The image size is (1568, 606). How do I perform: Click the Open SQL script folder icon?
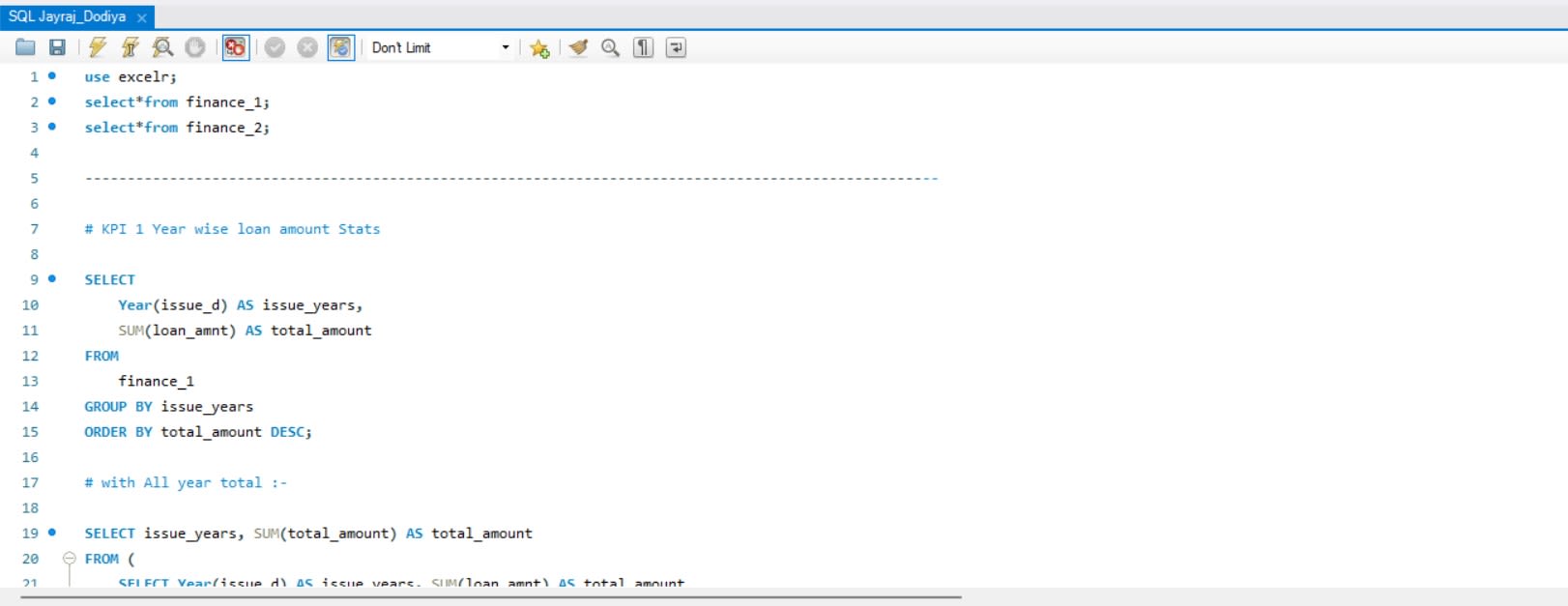pos(25,47)
